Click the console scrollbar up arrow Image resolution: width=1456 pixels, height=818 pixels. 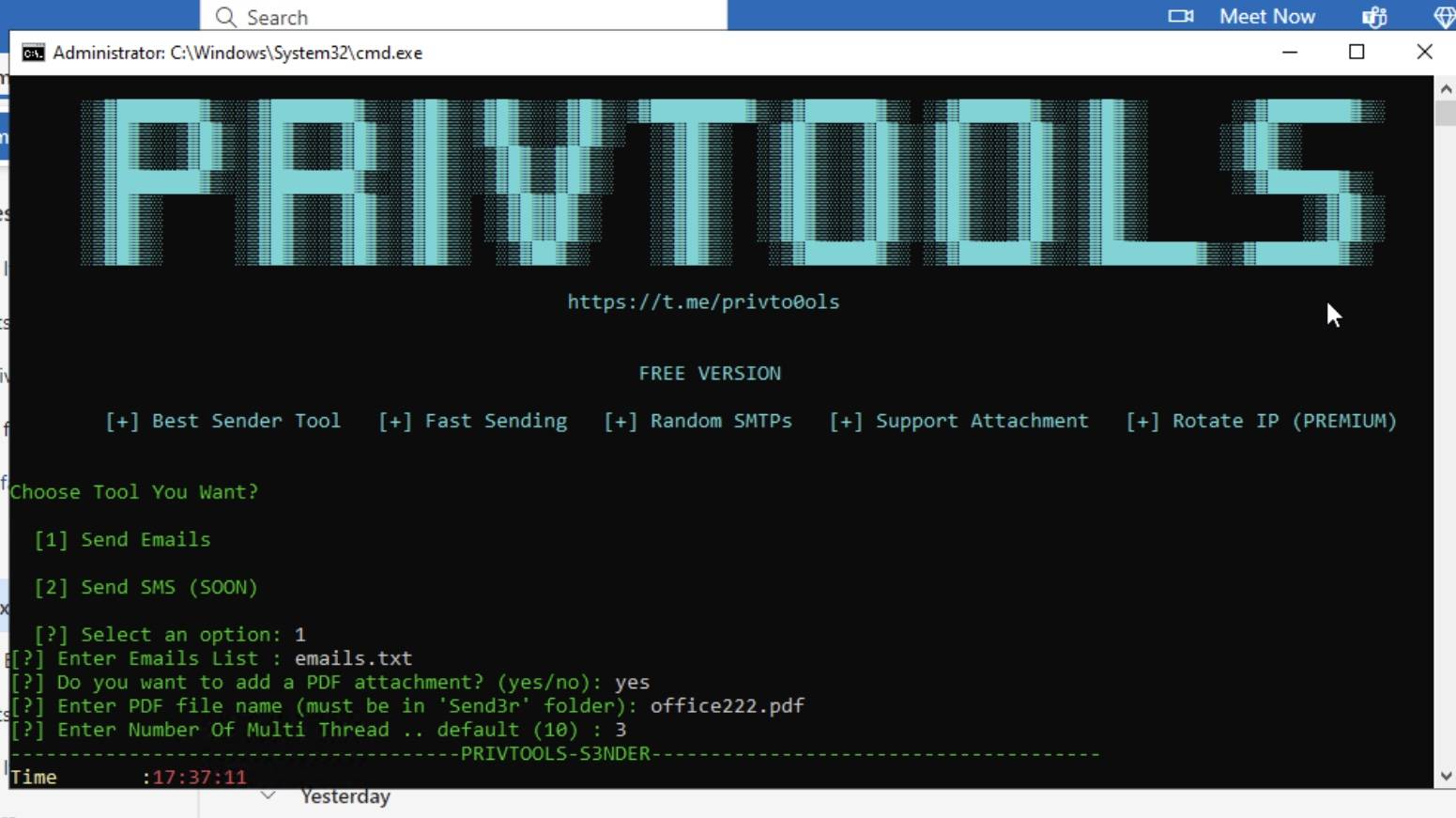click(1446, 87)
